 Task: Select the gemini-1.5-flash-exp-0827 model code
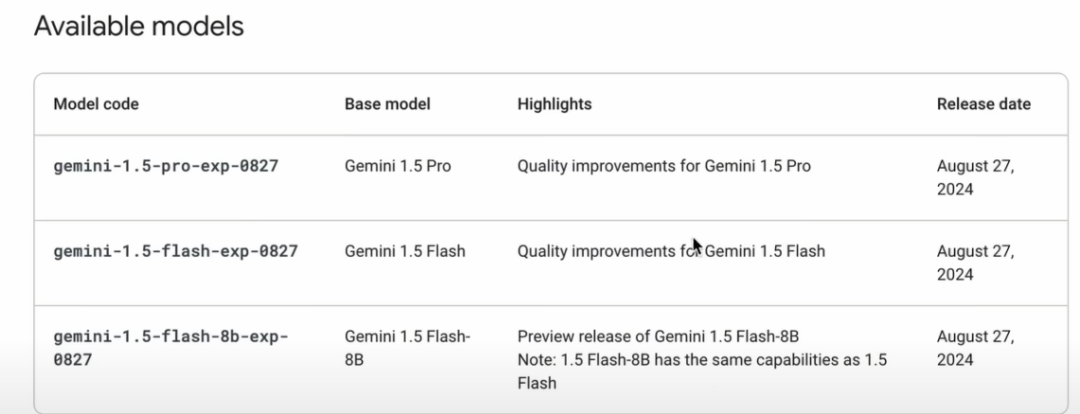click(x=176, y=251)
